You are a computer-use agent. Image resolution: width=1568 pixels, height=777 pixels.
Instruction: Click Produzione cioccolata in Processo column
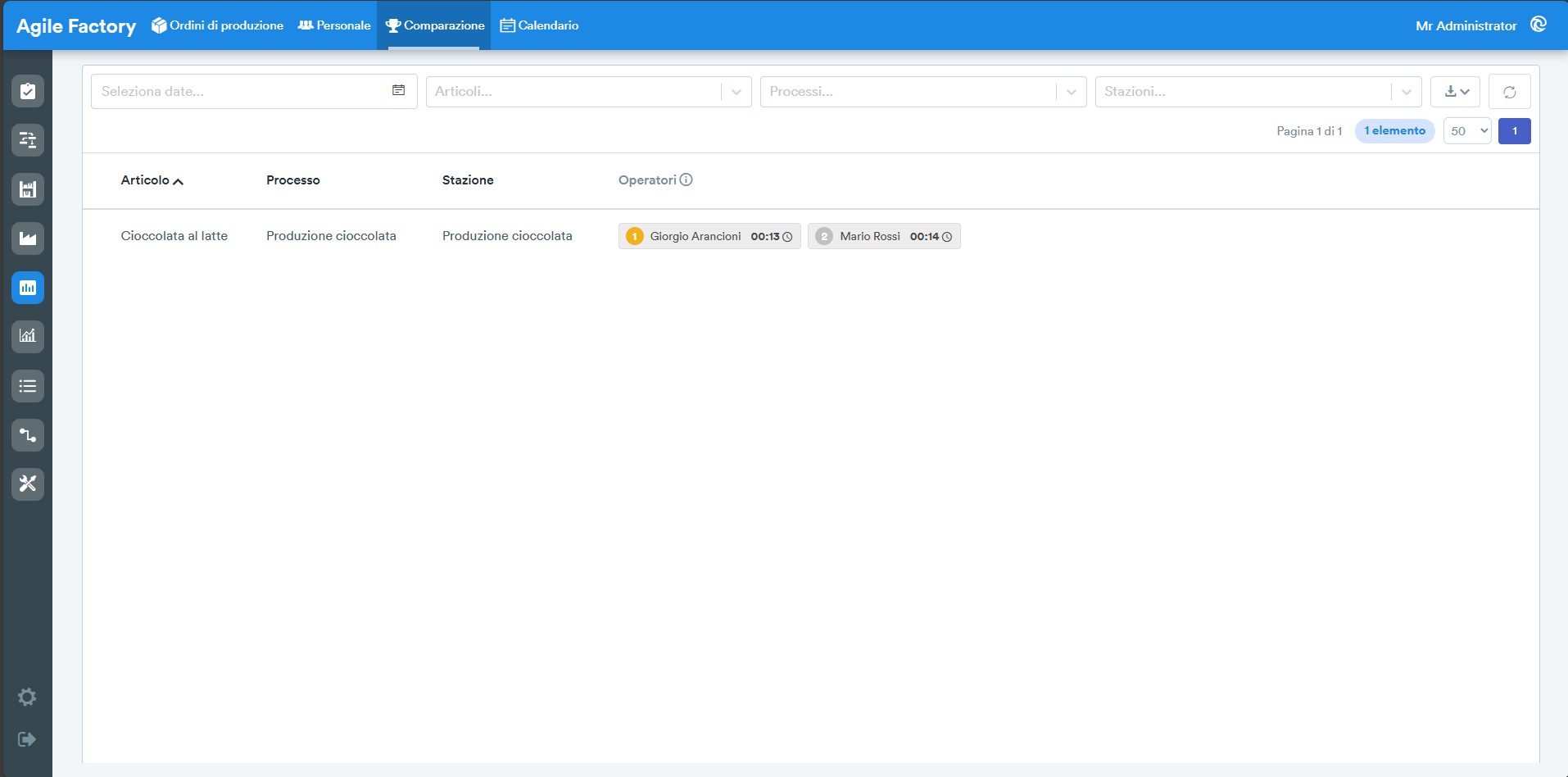[x=331, y=236]
